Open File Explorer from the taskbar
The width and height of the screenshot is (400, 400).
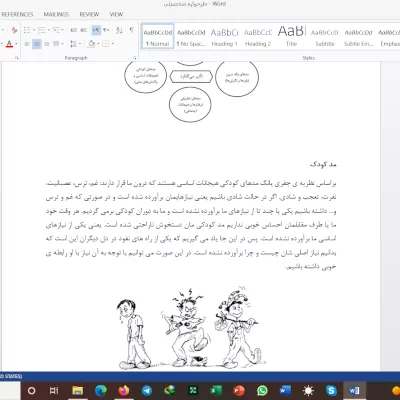[x=78, y=390]
